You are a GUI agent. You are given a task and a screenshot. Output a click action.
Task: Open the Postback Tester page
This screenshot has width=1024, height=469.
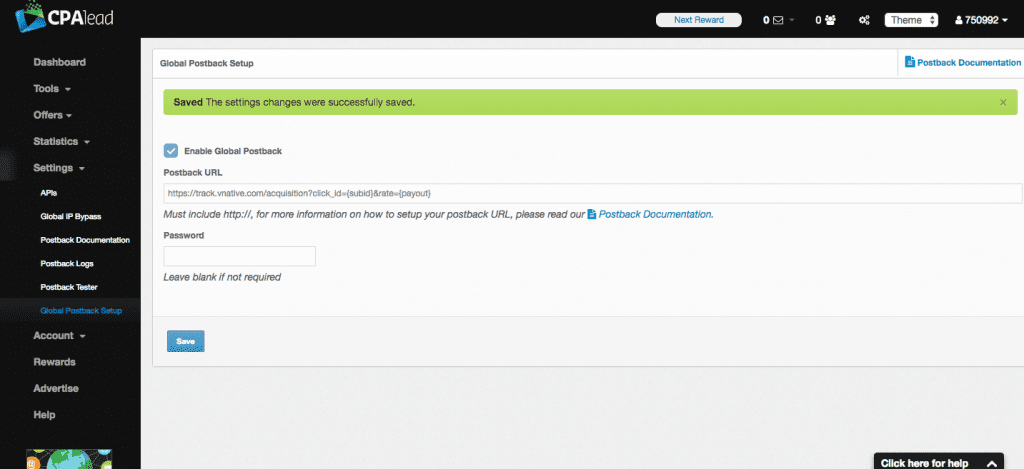[70, 287]
